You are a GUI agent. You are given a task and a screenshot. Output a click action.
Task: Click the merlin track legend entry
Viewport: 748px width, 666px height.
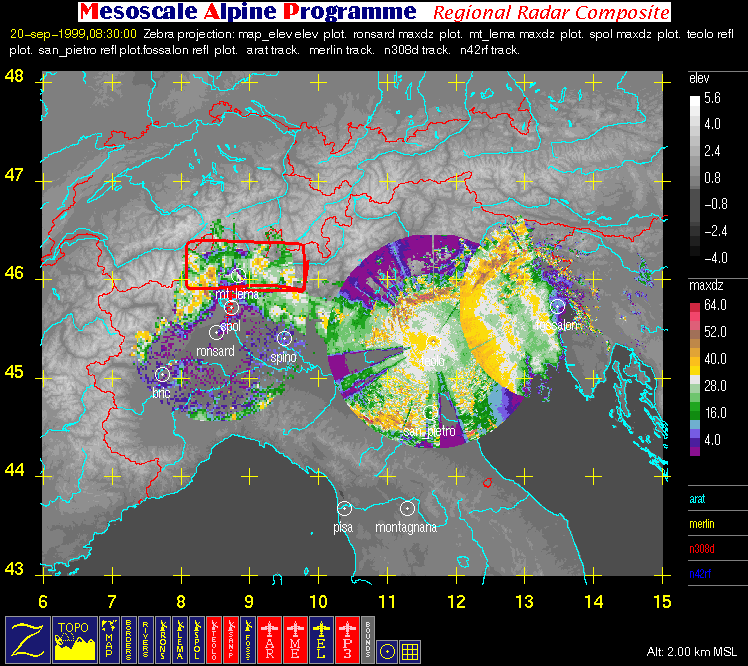click(x=704, y=521)
